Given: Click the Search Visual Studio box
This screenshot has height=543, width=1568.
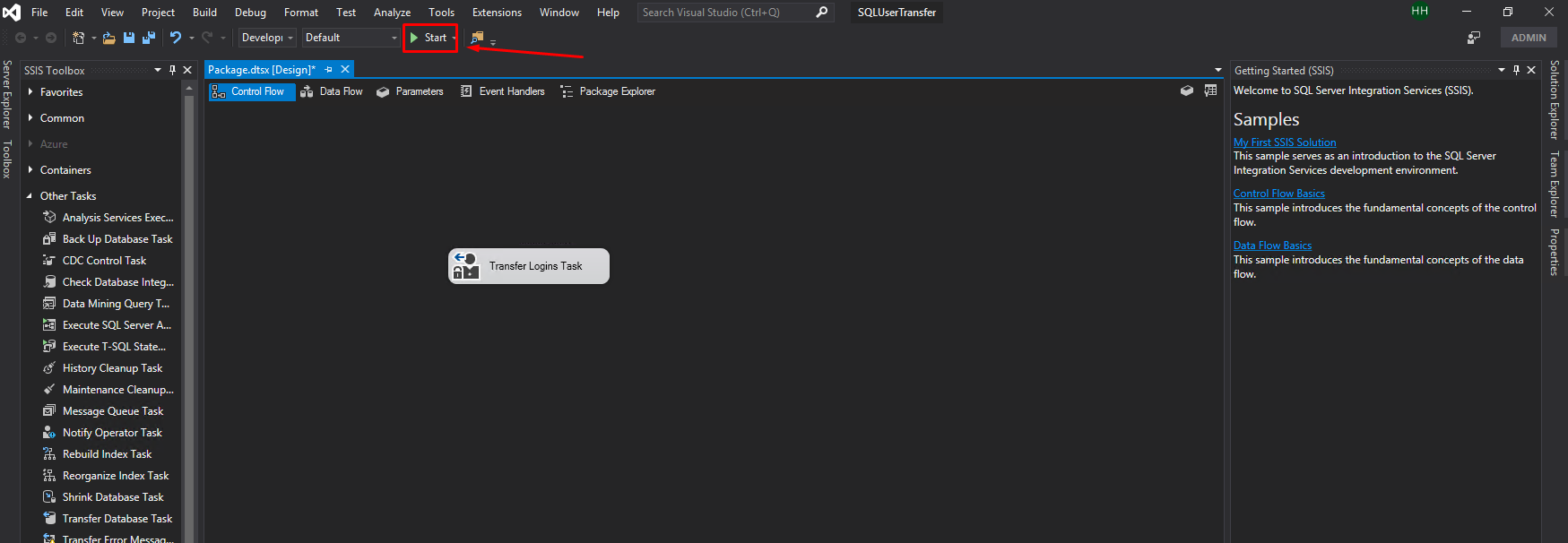Looking at the screenshot, I should click(726, 13).
